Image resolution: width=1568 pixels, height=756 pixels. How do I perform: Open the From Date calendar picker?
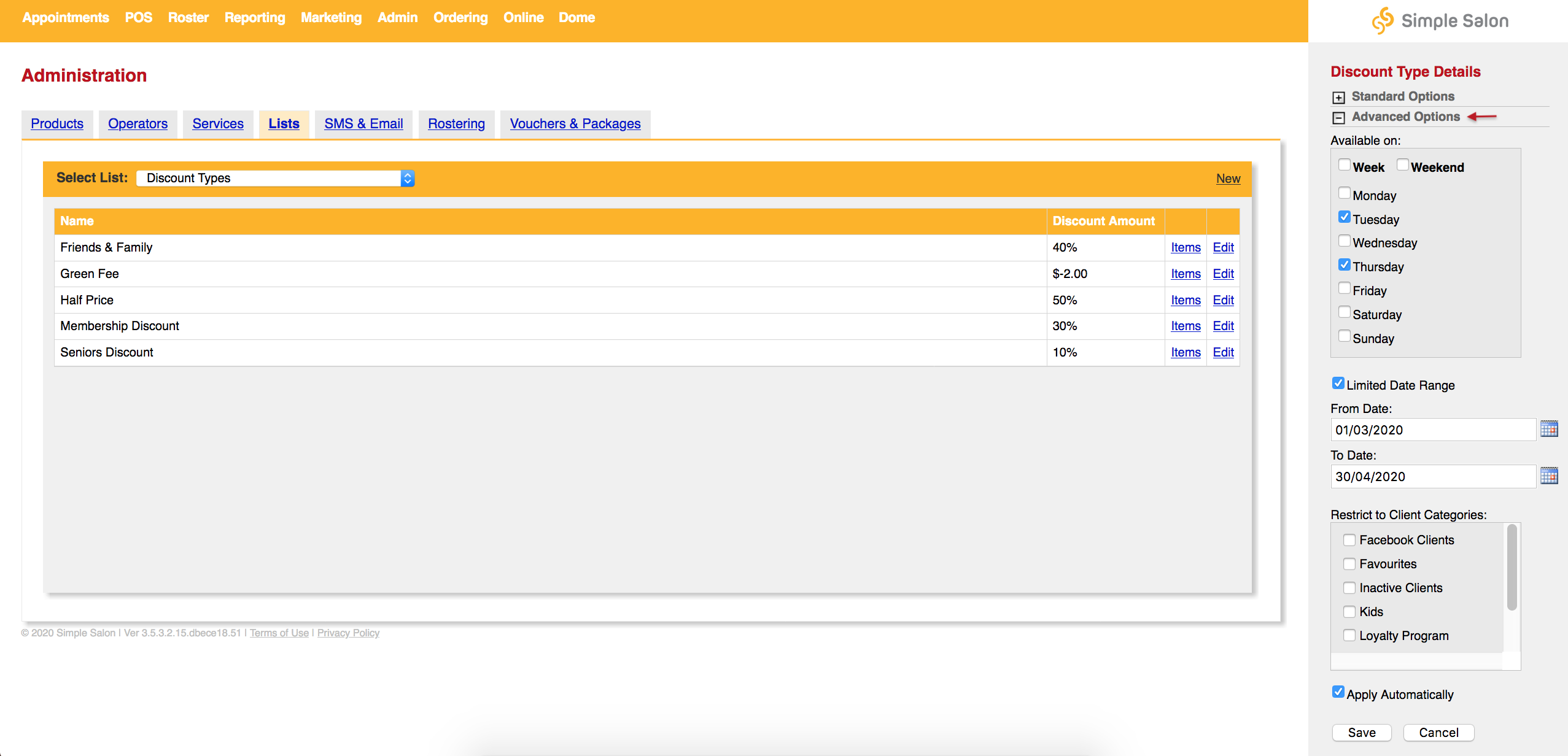click(1549, 429)
